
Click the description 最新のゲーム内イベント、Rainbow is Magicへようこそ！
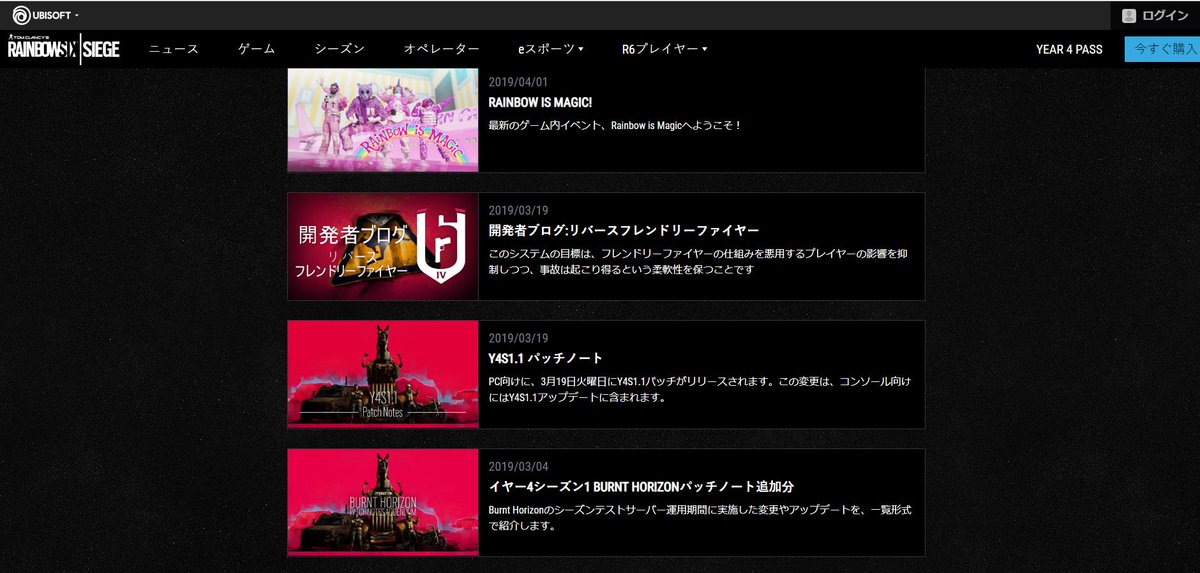pyautogui.click(x=615, y=126)
